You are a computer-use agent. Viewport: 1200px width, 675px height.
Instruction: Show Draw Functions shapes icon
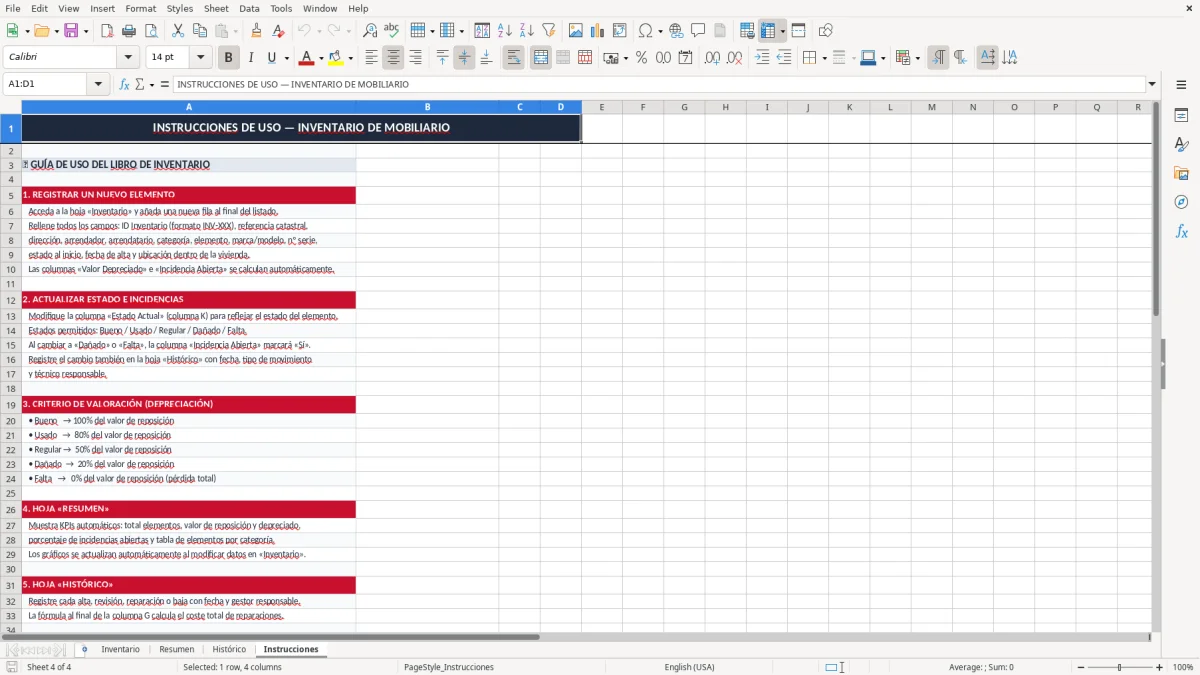825,31
